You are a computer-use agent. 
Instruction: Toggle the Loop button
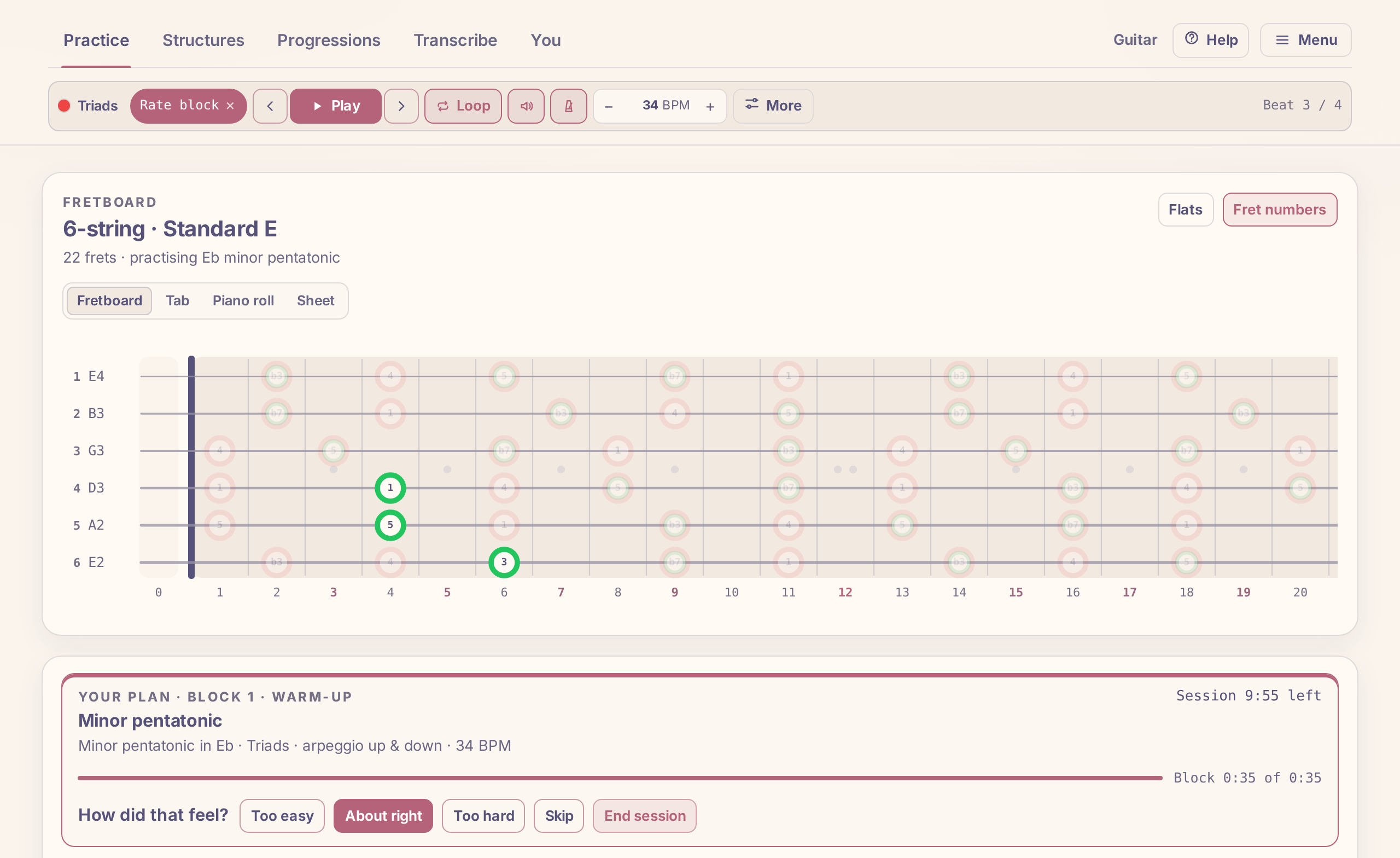pyautogui.click(x=463, y=106)
